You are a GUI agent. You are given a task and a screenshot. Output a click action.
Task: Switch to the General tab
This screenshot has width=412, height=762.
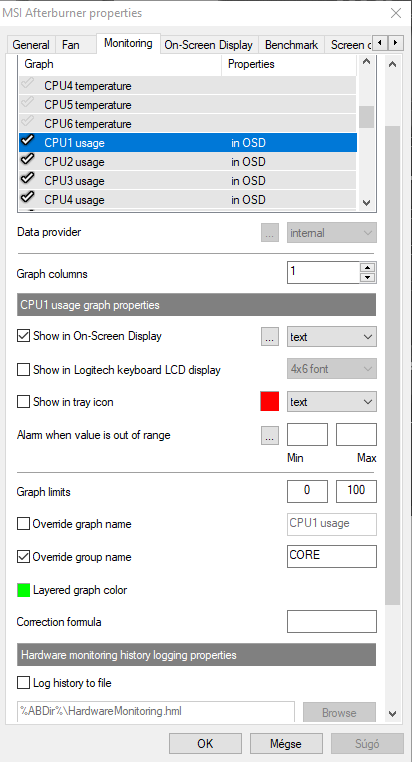point(31,45)
